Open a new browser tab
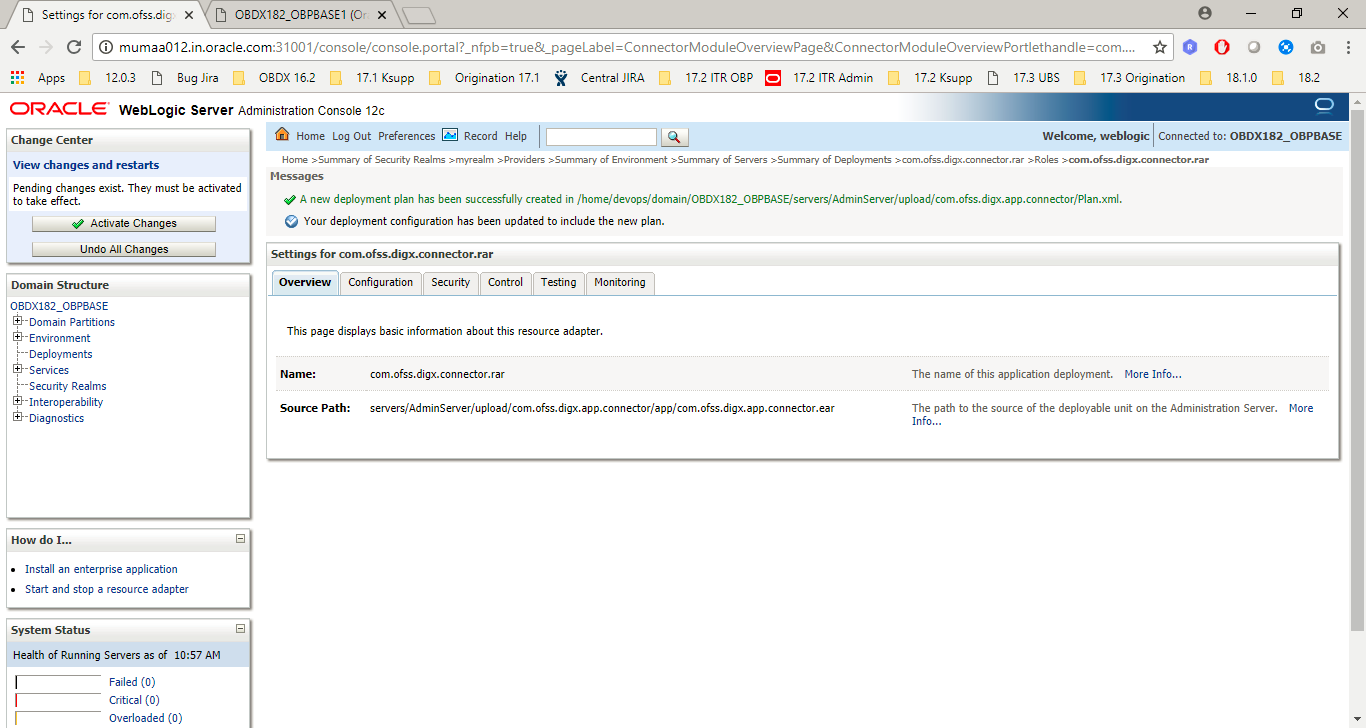Viewport: 1366px width, 728px height. 420,15
